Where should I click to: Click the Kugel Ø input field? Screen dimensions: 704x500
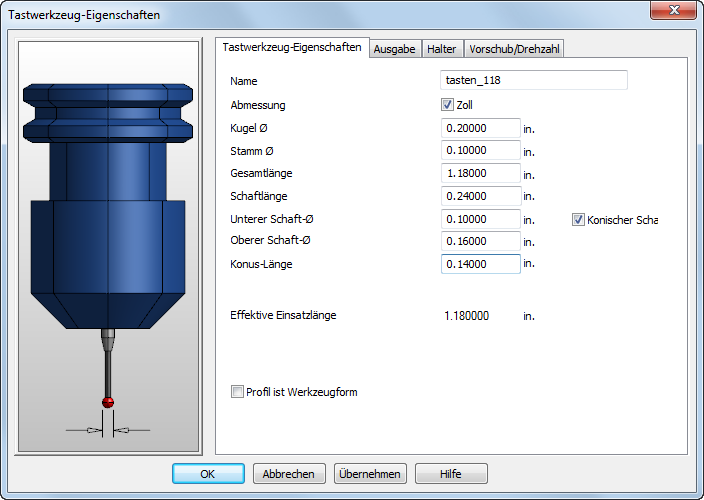pyautogui.click(x=480, y=128)
